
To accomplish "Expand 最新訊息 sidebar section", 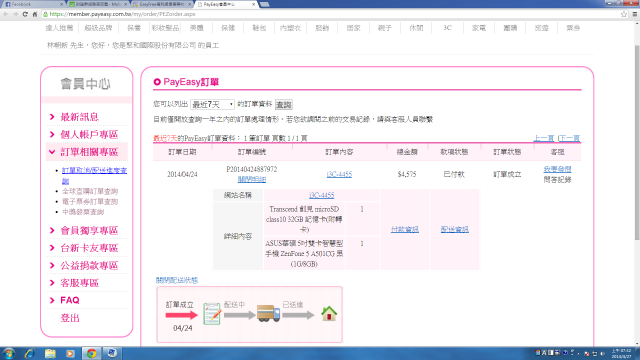I will coord(79,117).
